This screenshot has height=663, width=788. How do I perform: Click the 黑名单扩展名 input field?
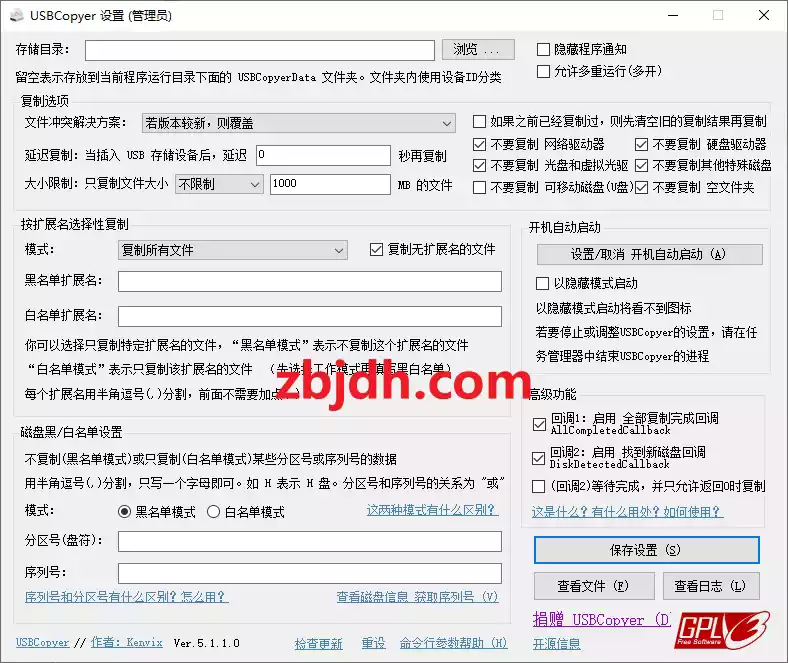310,281
